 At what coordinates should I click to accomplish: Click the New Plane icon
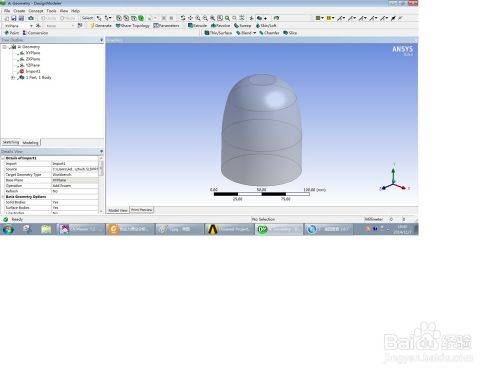click(x=39, y=26)
